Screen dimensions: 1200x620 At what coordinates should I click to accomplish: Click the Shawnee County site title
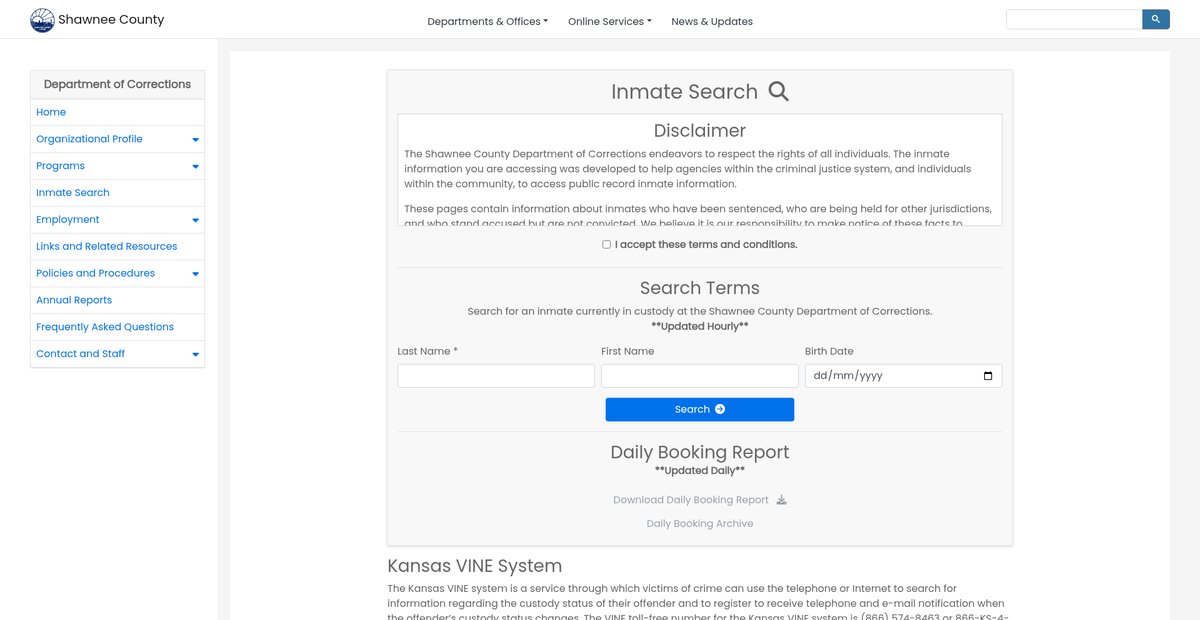(111, 20)
